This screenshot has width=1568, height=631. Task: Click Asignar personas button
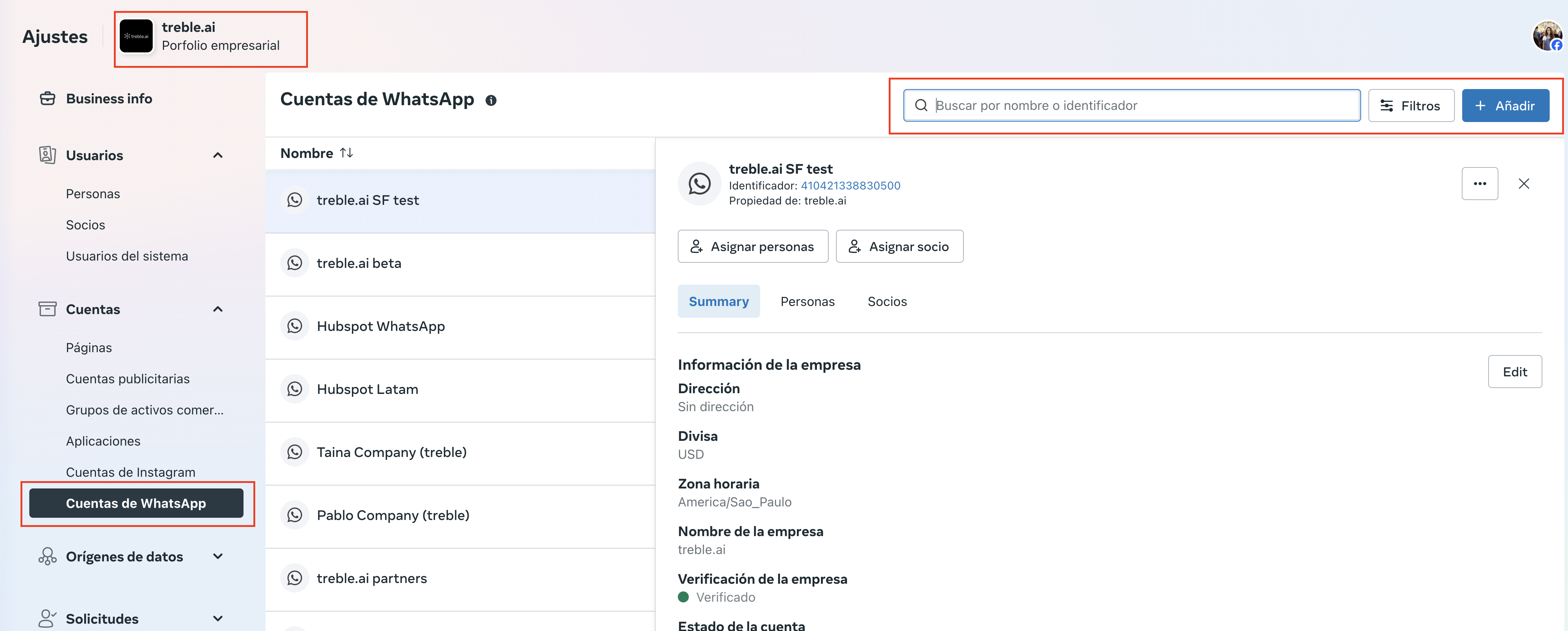(753, 246)
